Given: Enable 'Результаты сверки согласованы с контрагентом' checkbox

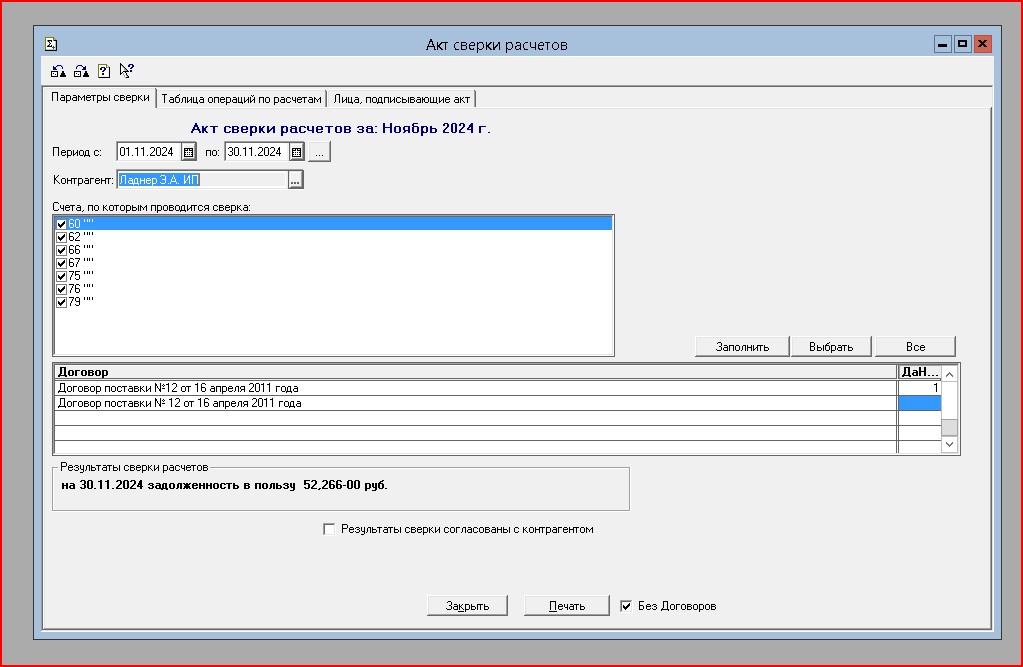Looking at the screenshot, I should tap(329, 529).
